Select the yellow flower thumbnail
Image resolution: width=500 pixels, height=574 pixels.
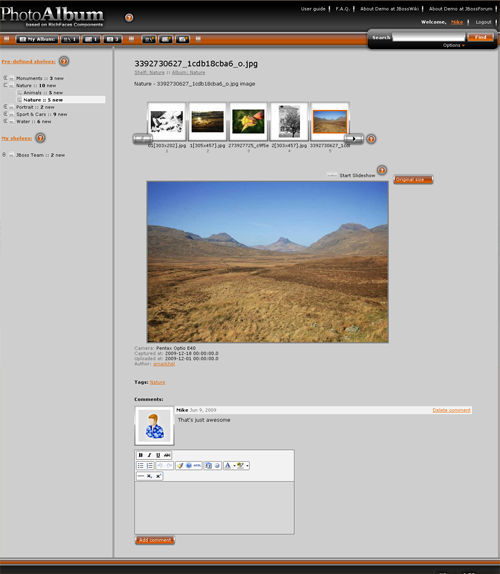tap(248, 121)
